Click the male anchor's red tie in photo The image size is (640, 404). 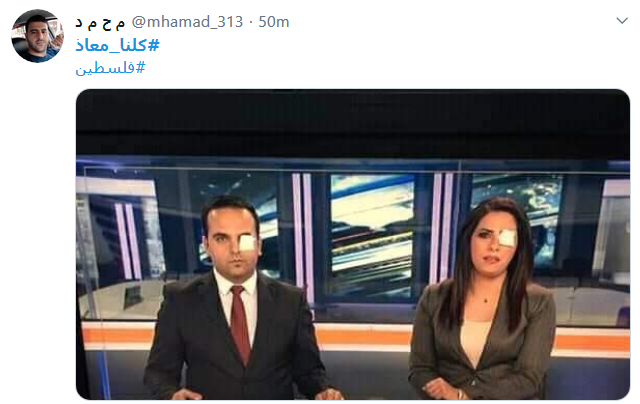[x=240, y=324]
